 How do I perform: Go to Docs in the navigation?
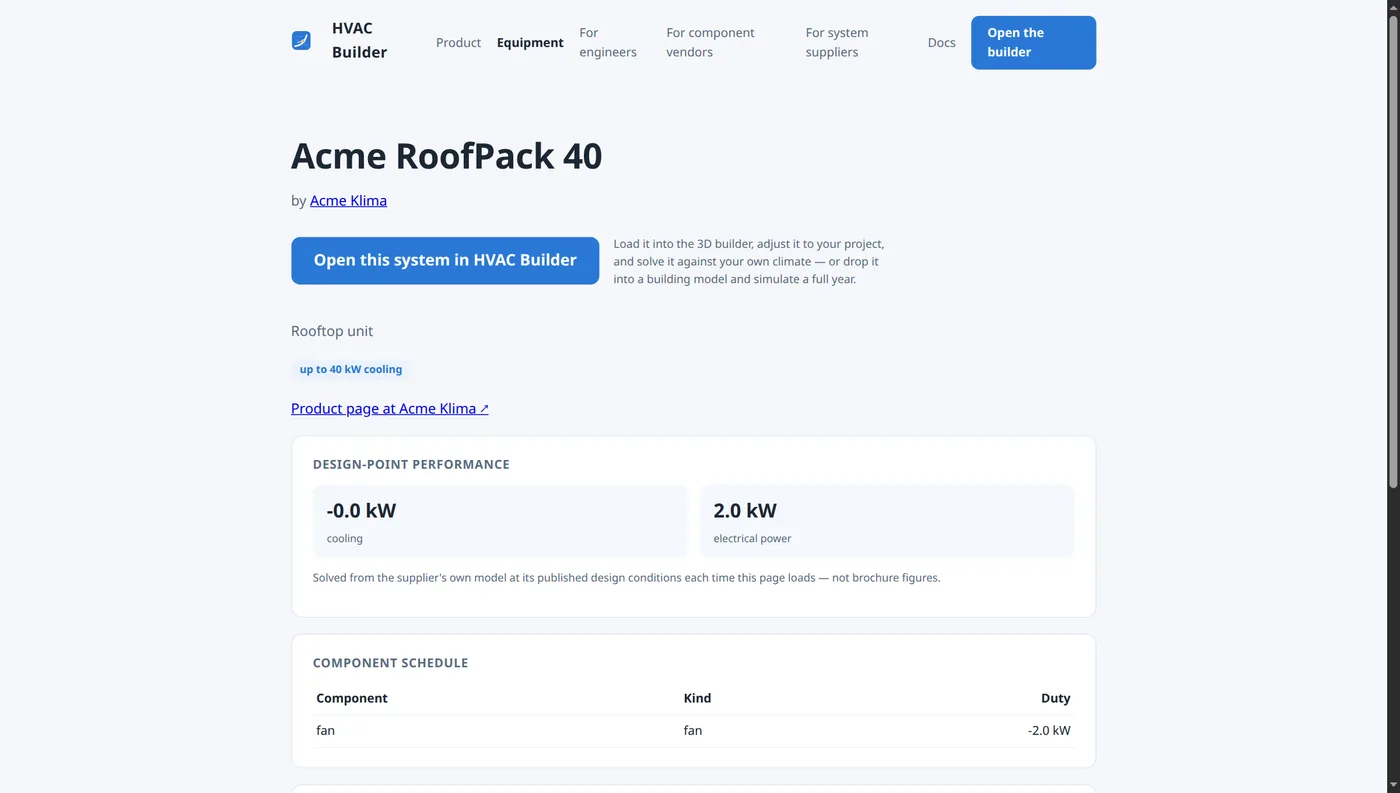click(941, 43)
